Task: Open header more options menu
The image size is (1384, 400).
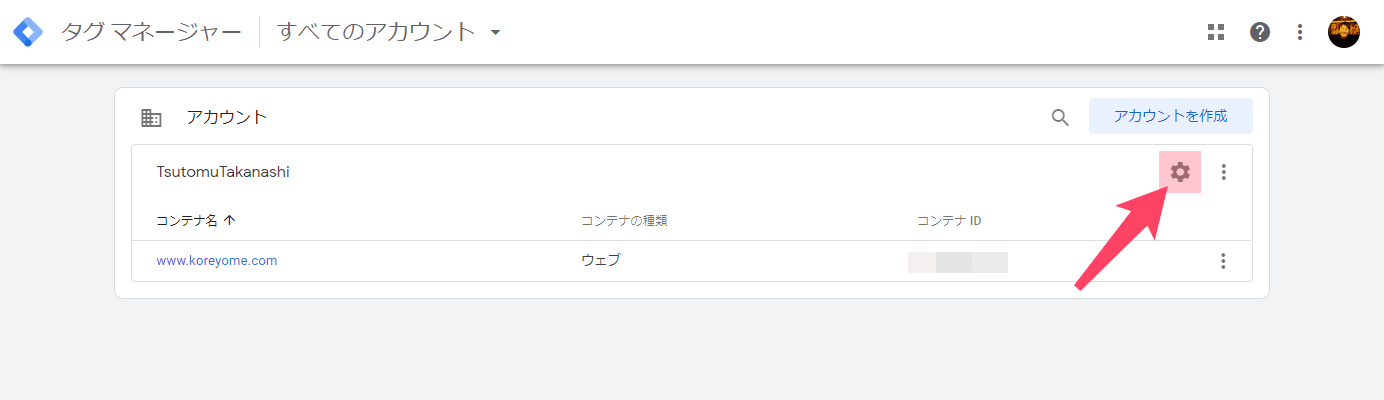Action: pyautogui.click(x=1300, y=32)
